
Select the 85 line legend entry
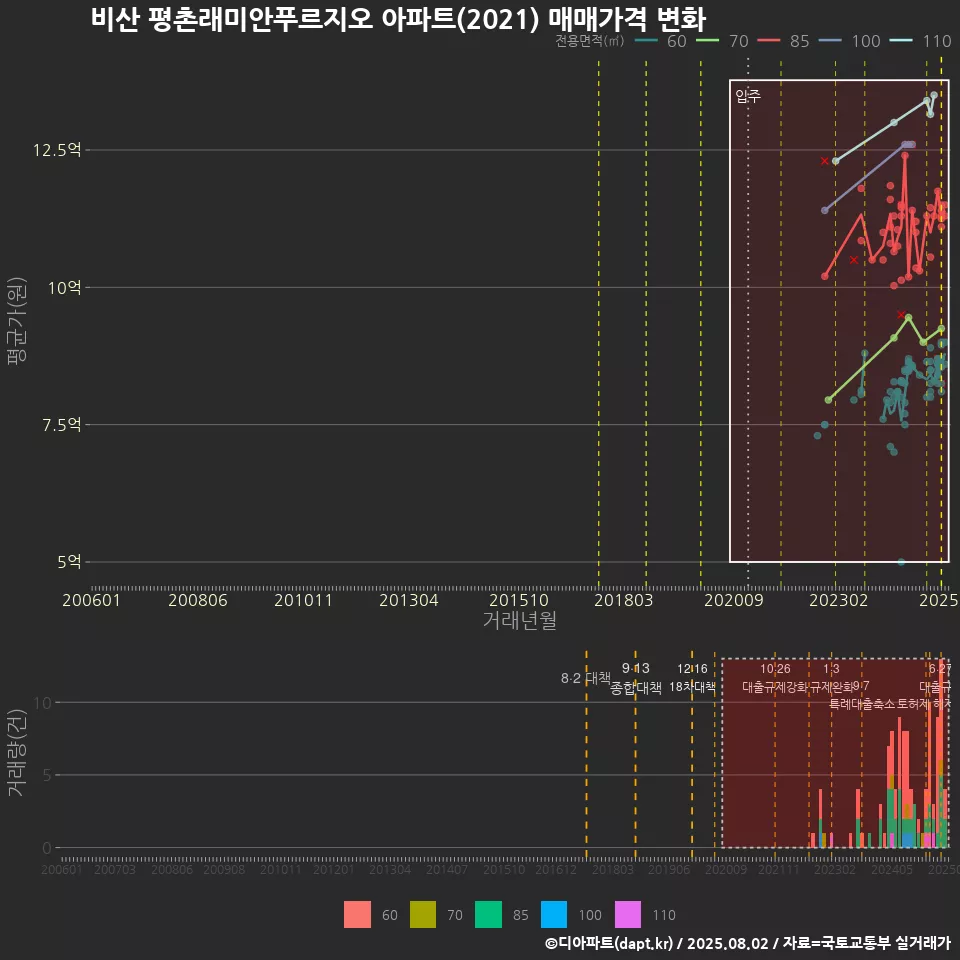click(784, 41)
